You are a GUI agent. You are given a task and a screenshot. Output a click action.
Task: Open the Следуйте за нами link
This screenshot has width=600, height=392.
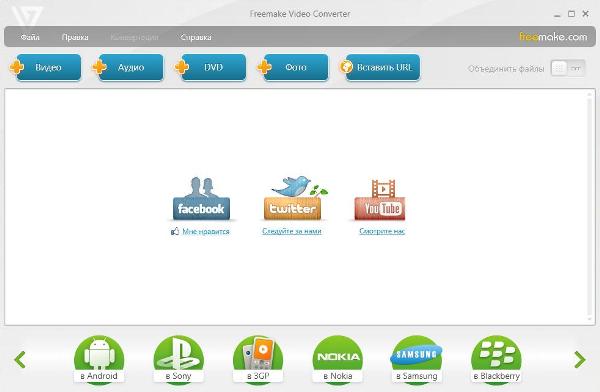(x=292, y=231)
